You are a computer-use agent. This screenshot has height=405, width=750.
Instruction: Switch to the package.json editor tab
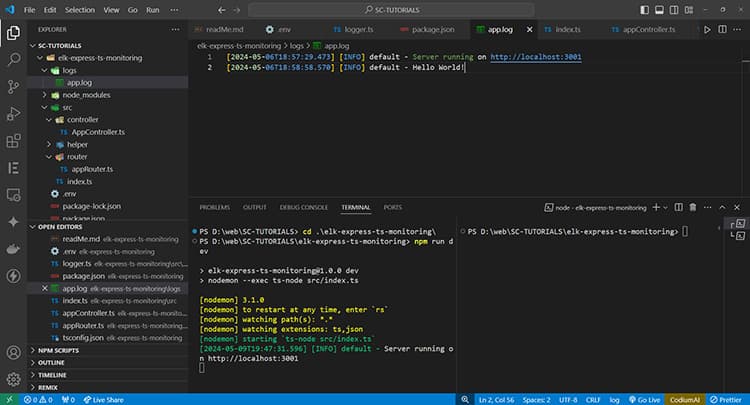pos(434,30)
